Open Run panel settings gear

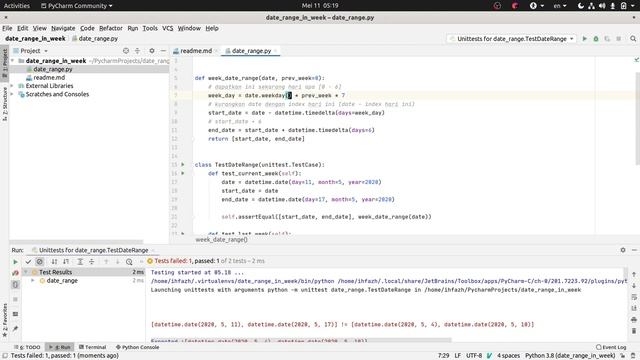click(x=623, y=250)
